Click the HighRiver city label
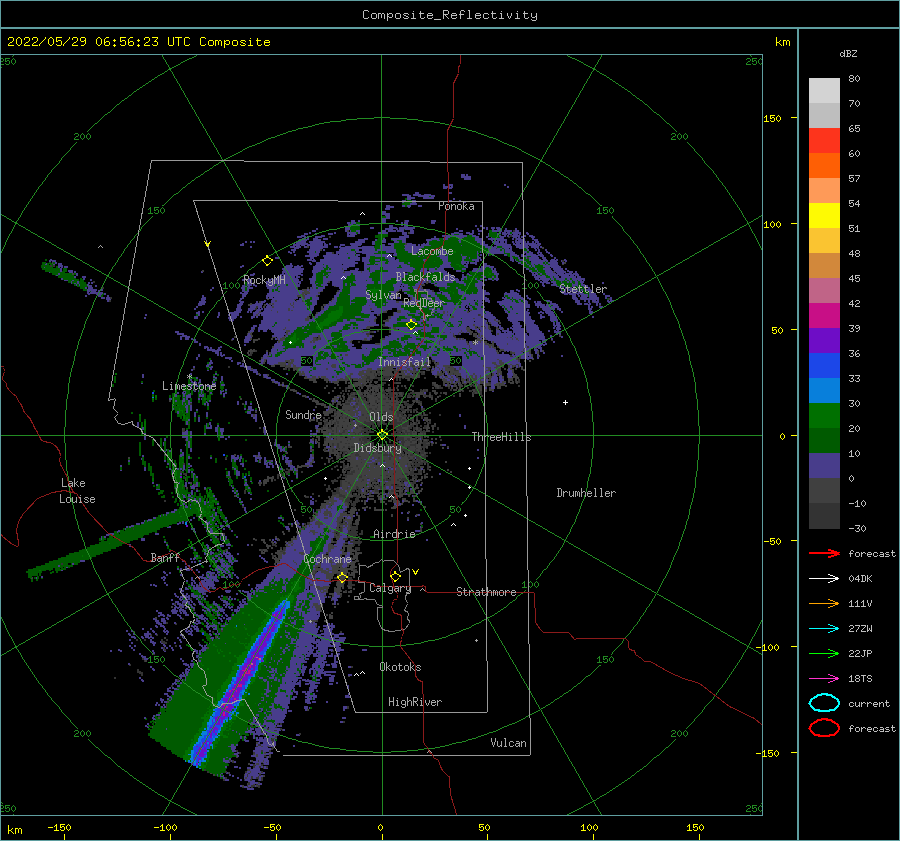Screen dimensions: 900x841 click(415, 702)
